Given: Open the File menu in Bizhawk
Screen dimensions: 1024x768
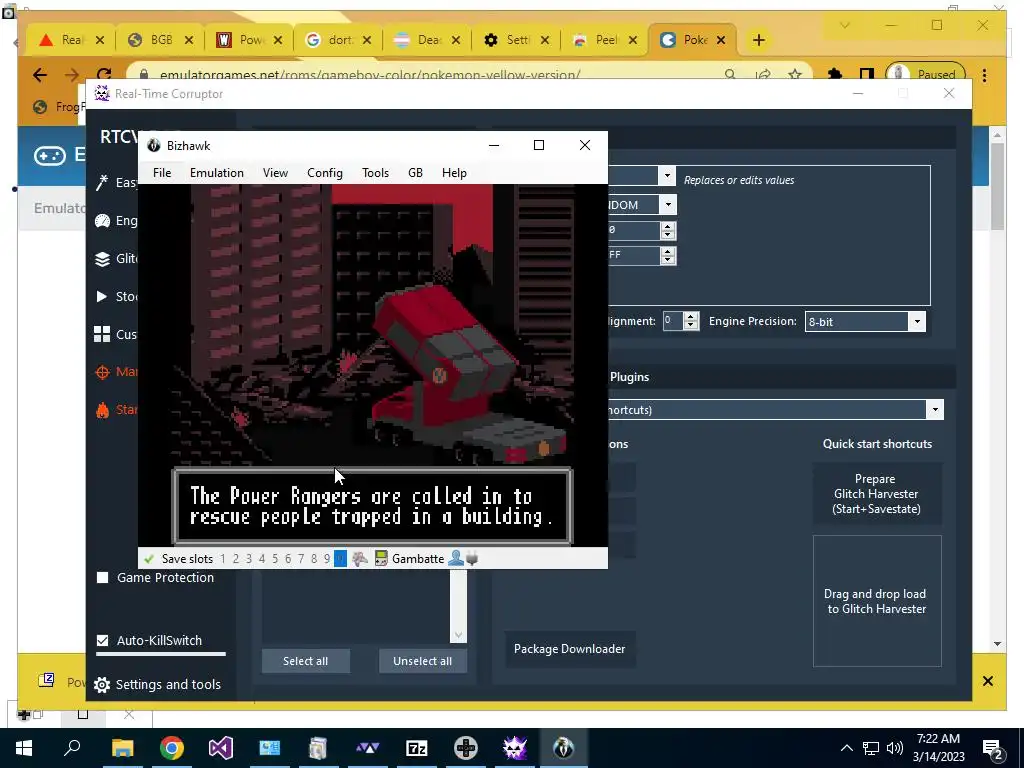Looking at the screenshot, I should click(x=162, y=173).
